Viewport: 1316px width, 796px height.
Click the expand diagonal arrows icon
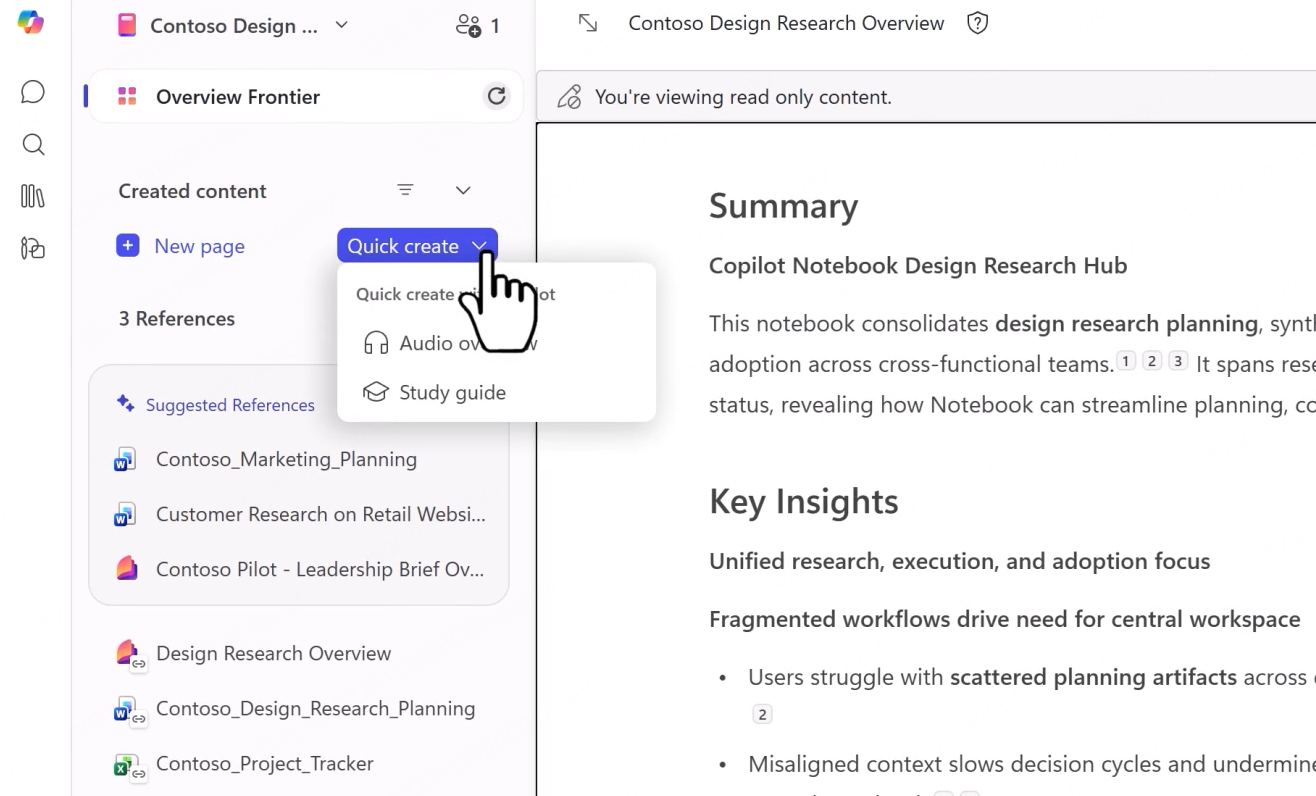(588, 23)
